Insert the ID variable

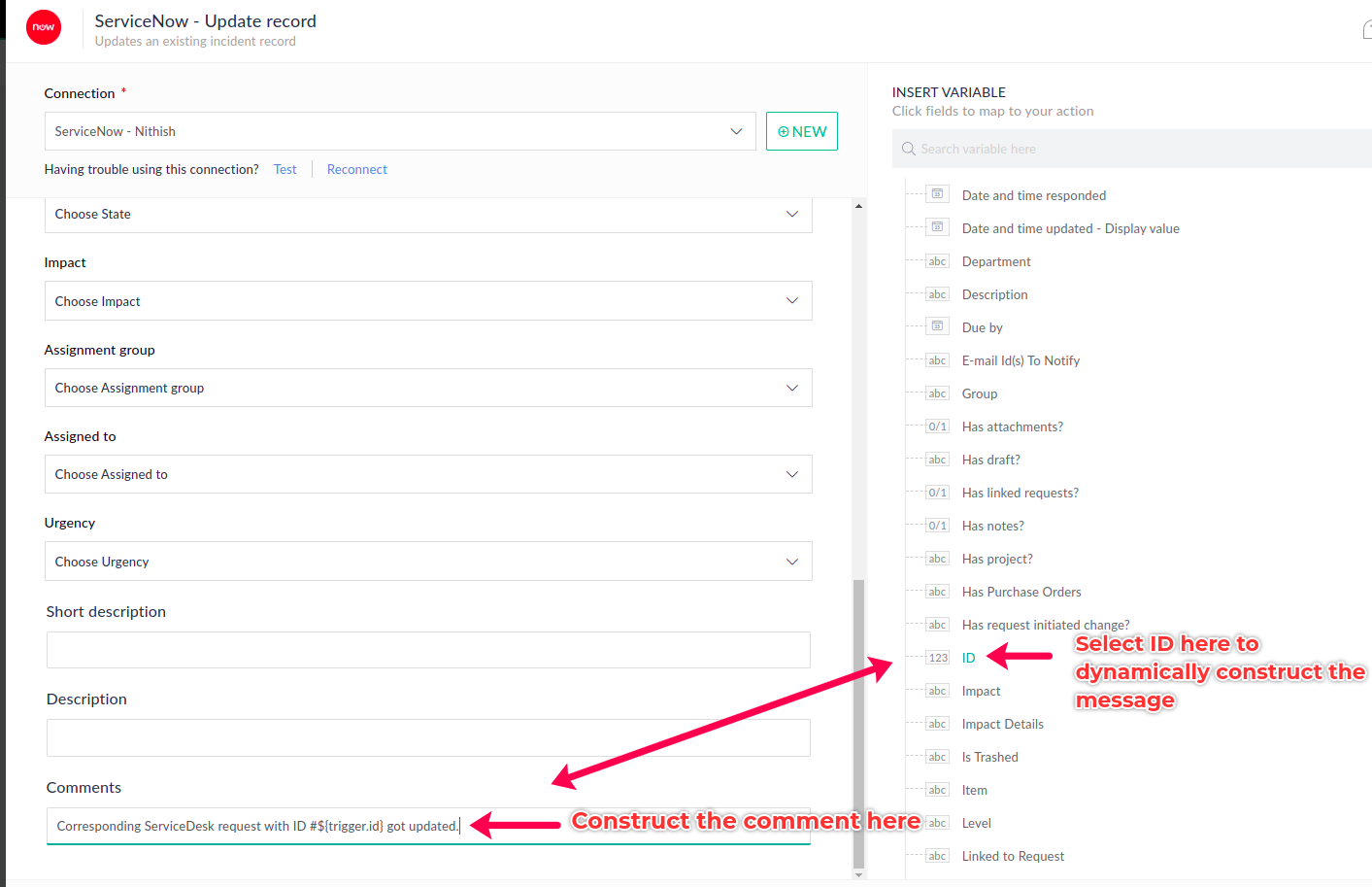pos(969,658)
